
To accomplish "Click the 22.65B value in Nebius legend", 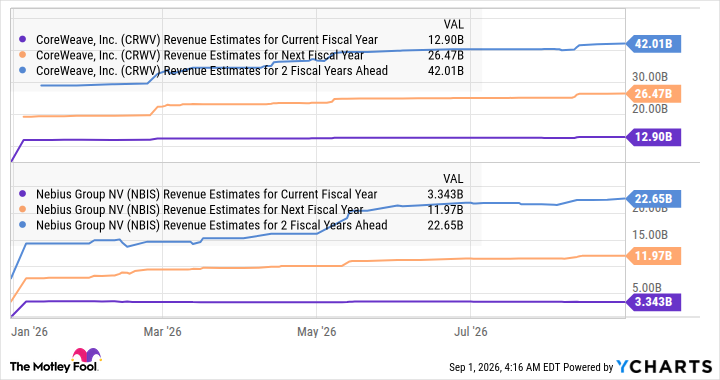I will point(445,225).
